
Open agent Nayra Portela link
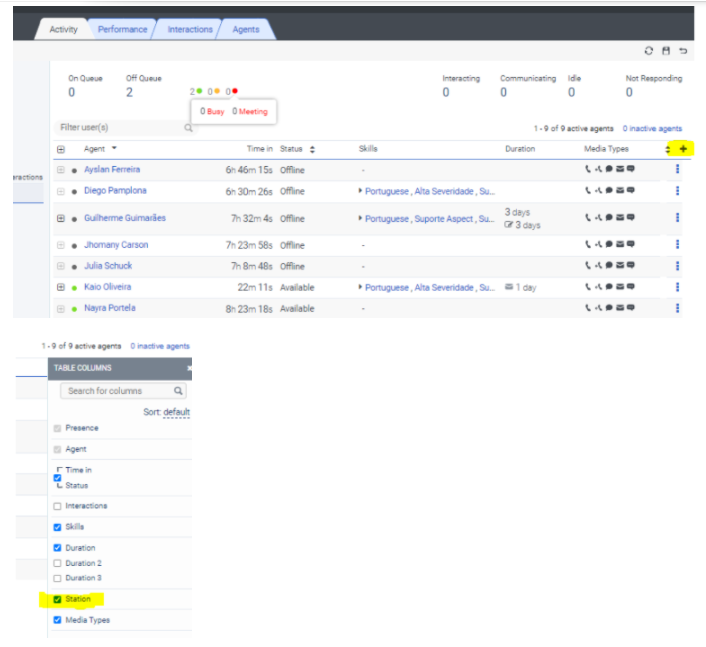[110, 308]
